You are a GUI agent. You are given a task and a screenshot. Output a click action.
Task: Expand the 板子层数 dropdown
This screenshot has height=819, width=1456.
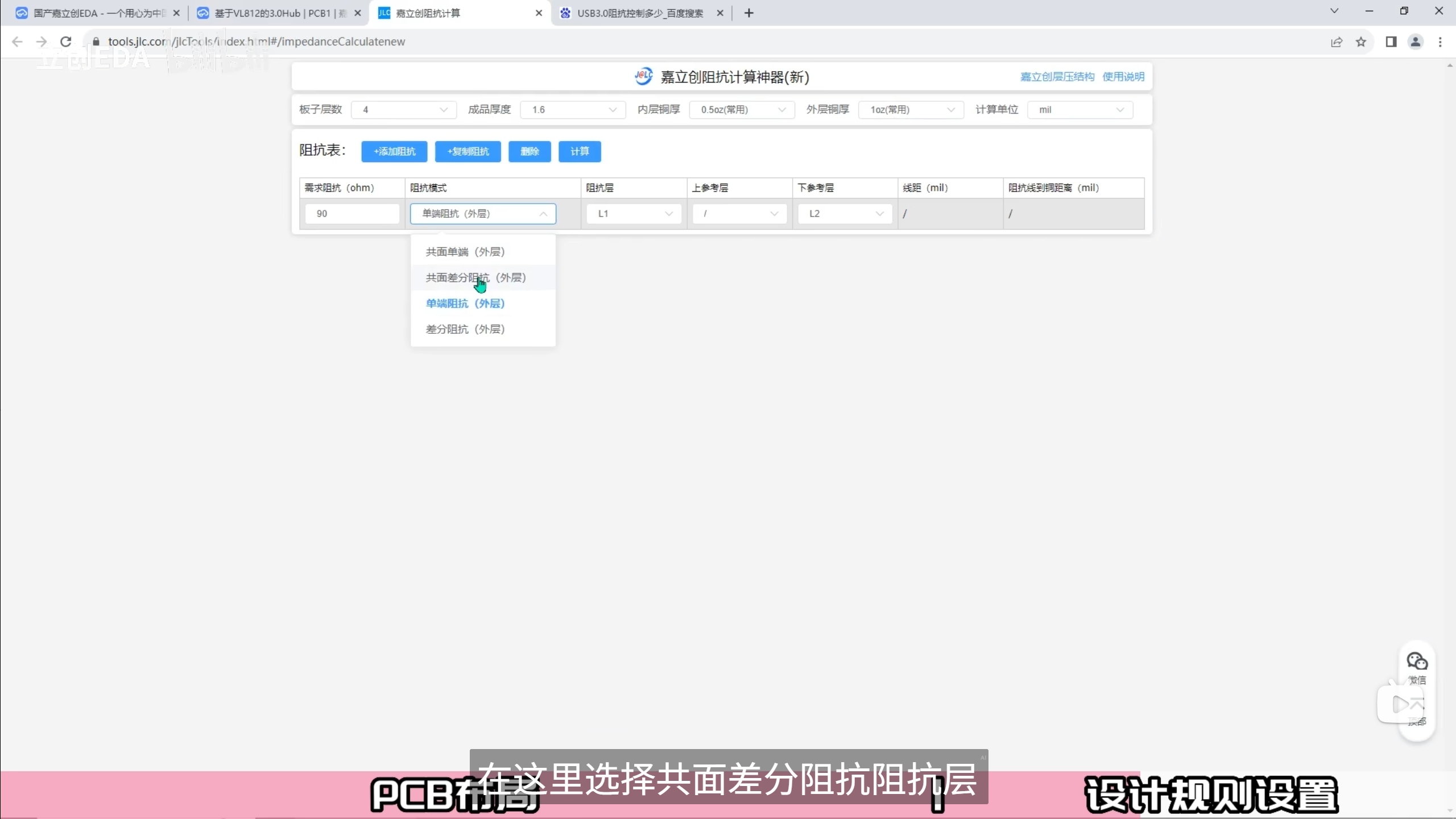(x=404, y=110)
